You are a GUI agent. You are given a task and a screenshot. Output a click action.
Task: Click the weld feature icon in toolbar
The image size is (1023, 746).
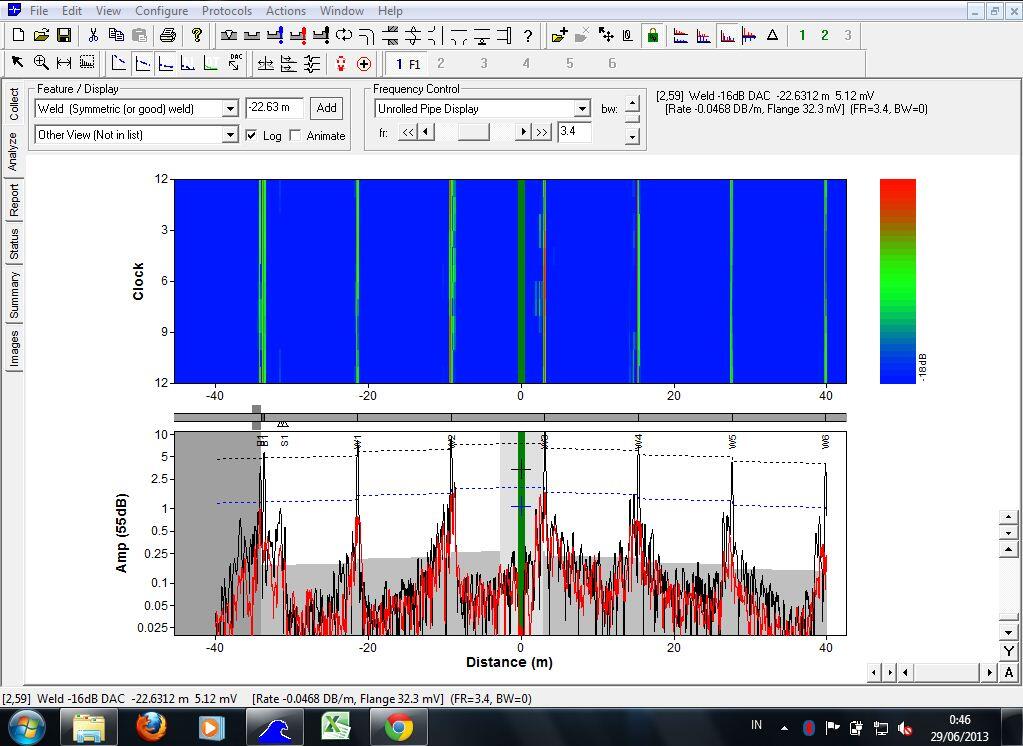point(228,35)
